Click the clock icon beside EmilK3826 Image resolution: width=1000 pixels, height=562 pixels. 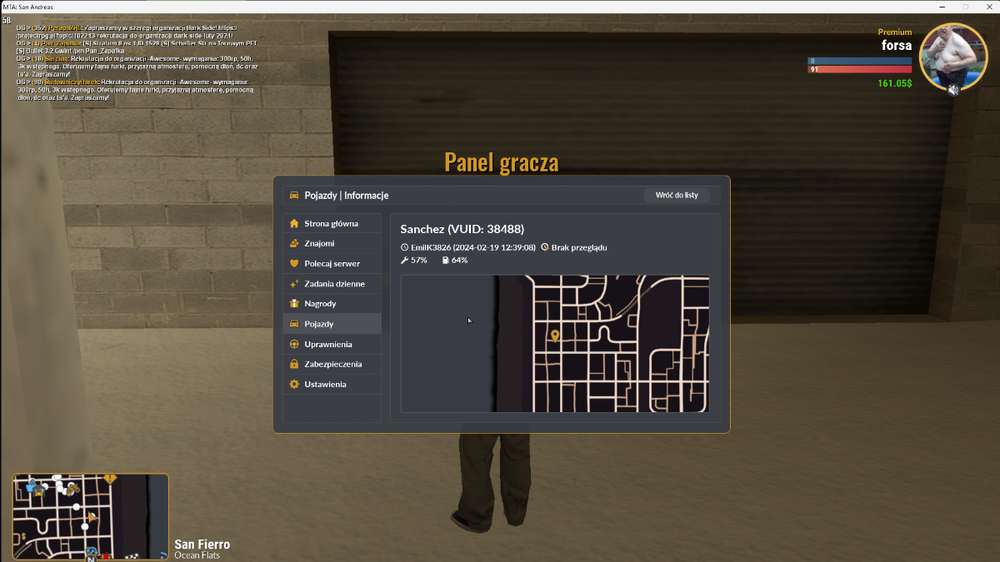point(404,248)
